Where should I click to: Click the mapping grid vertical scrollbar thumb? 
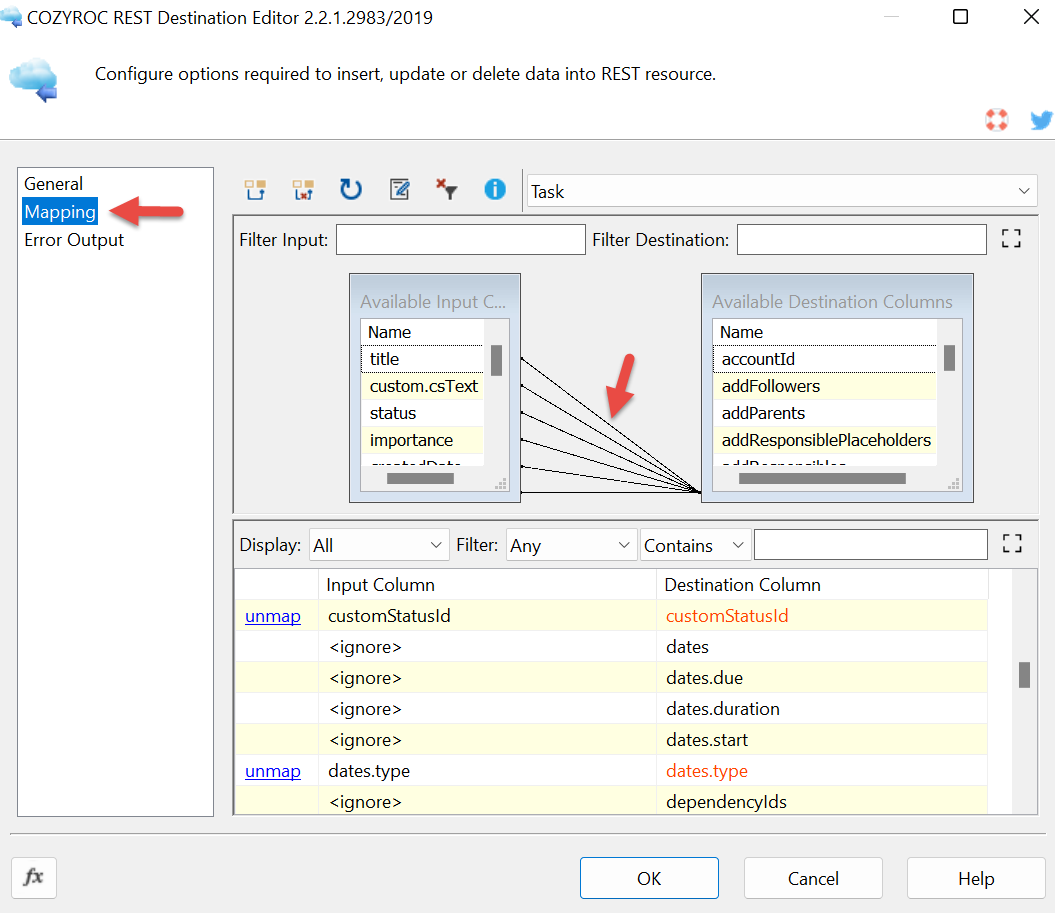(1024, 675)
